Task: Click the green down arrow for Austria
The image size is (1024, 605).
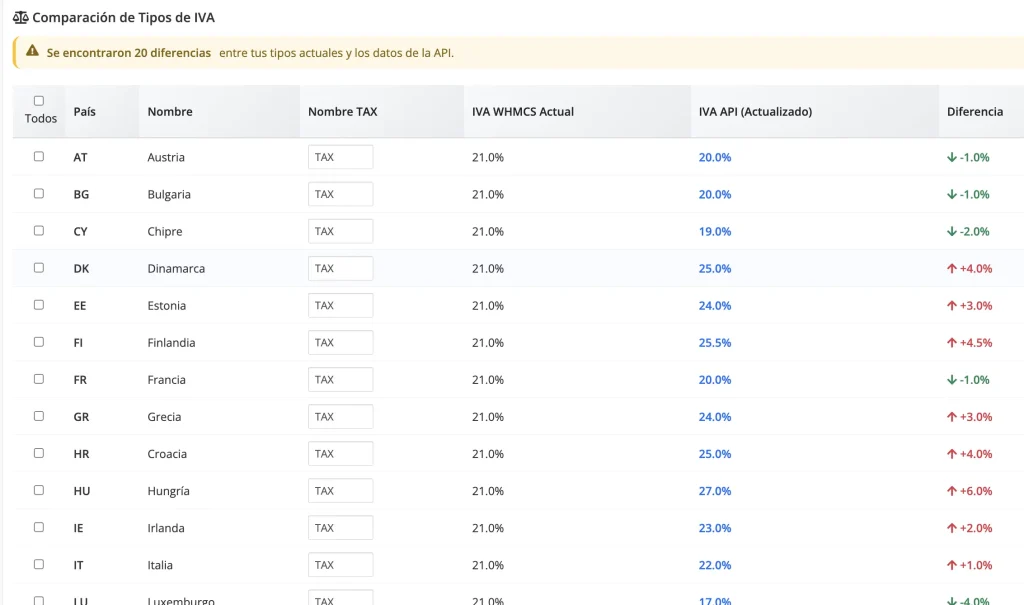Action: point(951,157)
